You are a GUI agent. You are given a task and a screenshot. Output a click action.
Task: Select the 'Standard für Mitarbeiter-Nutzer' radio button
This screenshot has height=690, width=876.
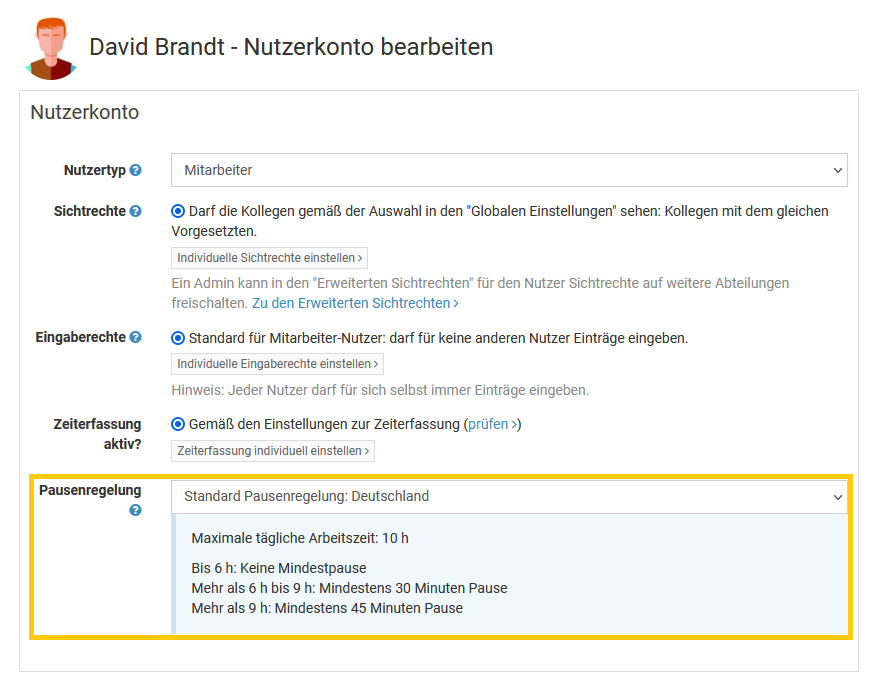click(178, 338)
